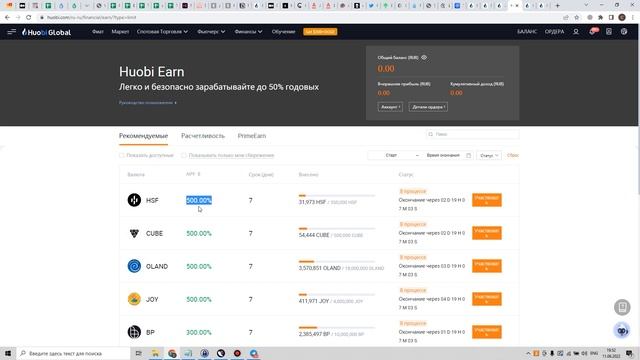
Task: Open Task View on the taskbar
Action: point(138,353)
